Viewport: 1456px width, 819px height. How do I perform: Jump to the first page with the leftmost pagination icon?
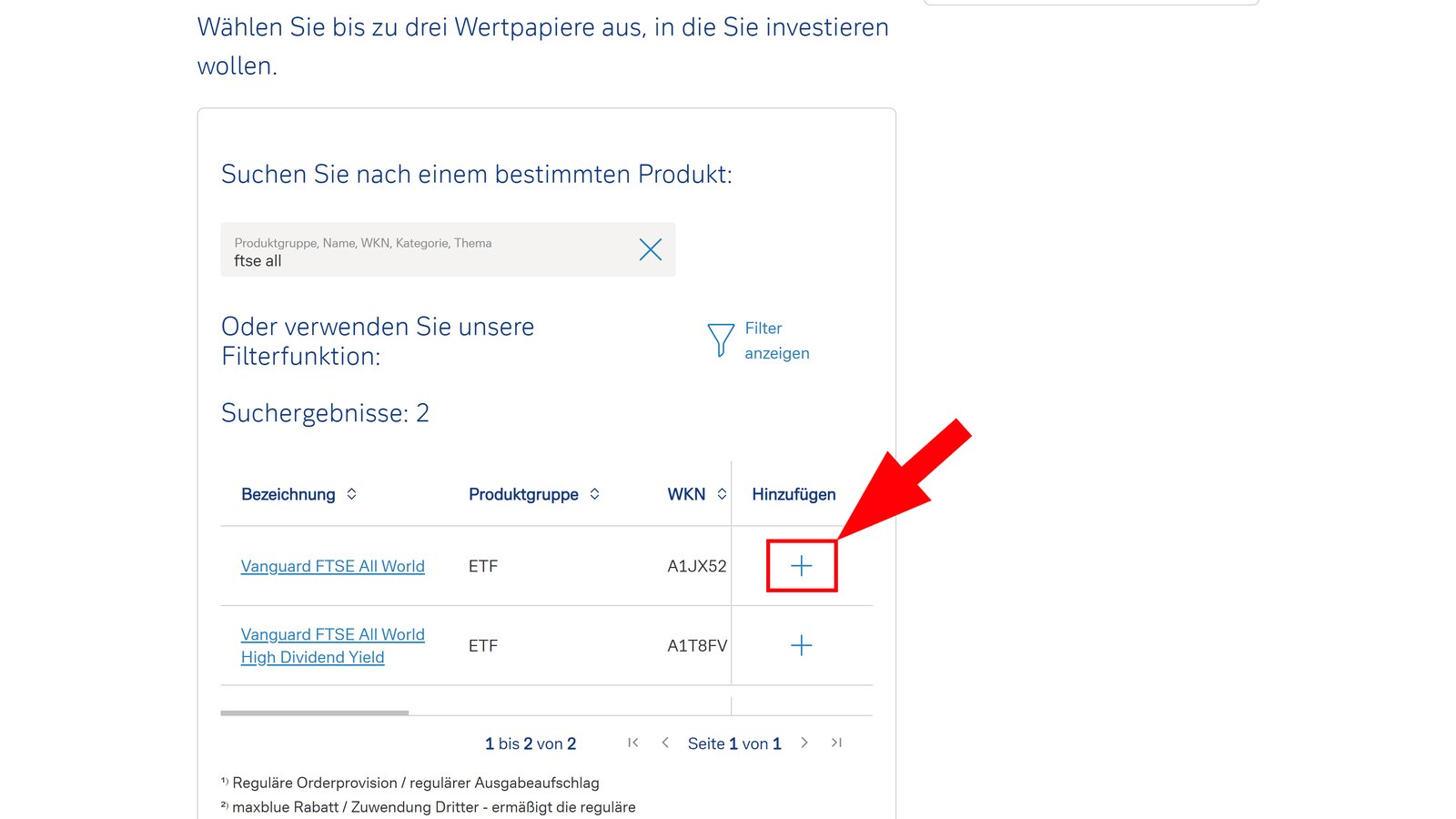[x=633, y=743]
